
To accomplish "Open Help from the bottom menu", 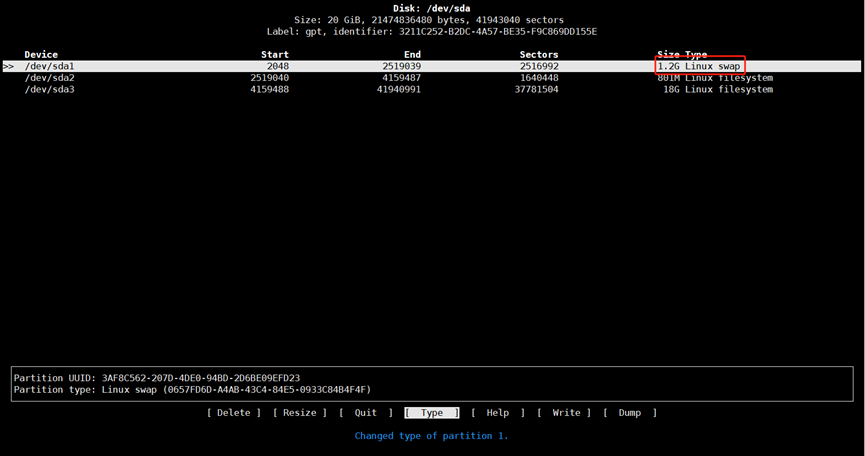I will [497, 413].
